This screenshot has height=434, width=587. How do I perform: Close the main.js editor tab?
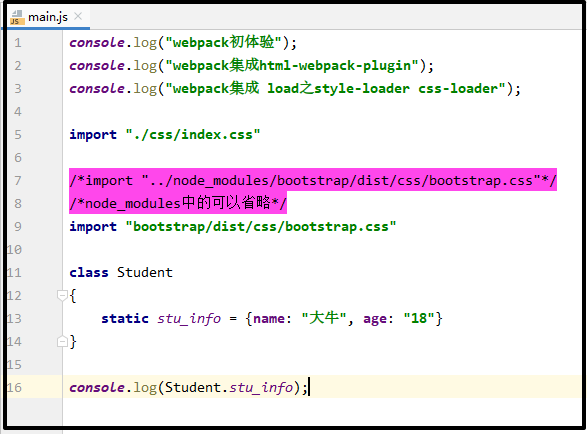point(78,16)
